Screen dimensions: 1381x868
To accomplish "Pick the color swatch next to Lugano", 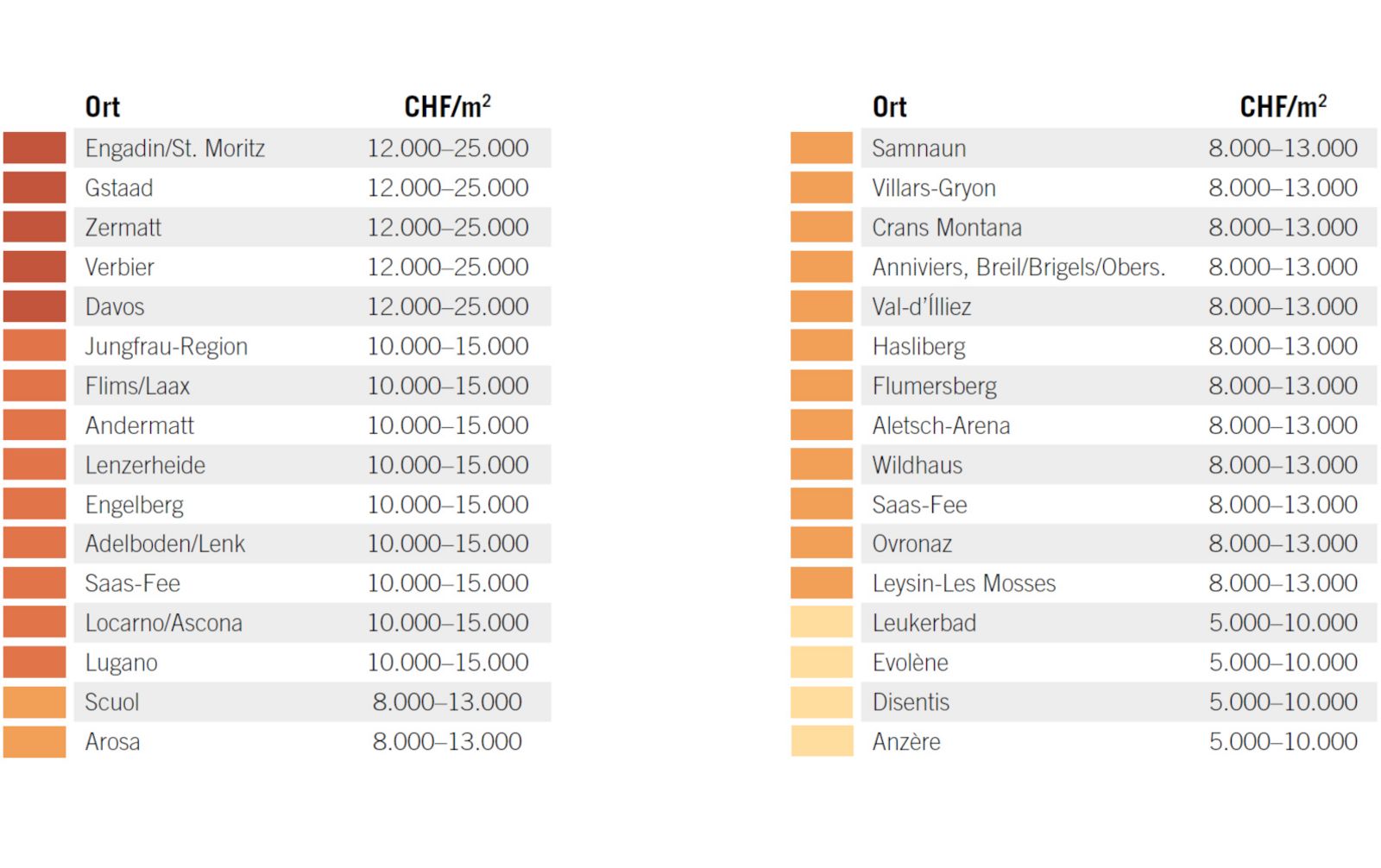I will (35, 662).
